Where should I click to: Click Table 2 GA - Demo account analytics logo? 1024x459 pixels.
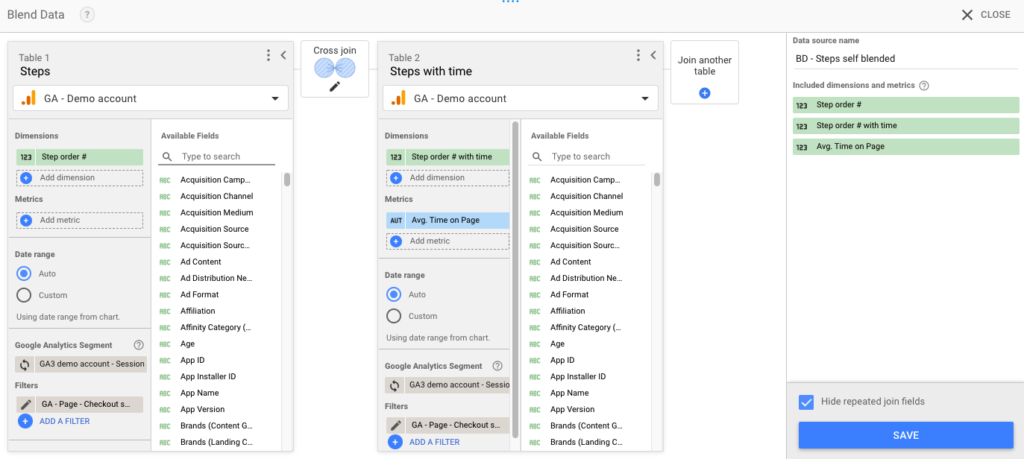pos(398,99)
